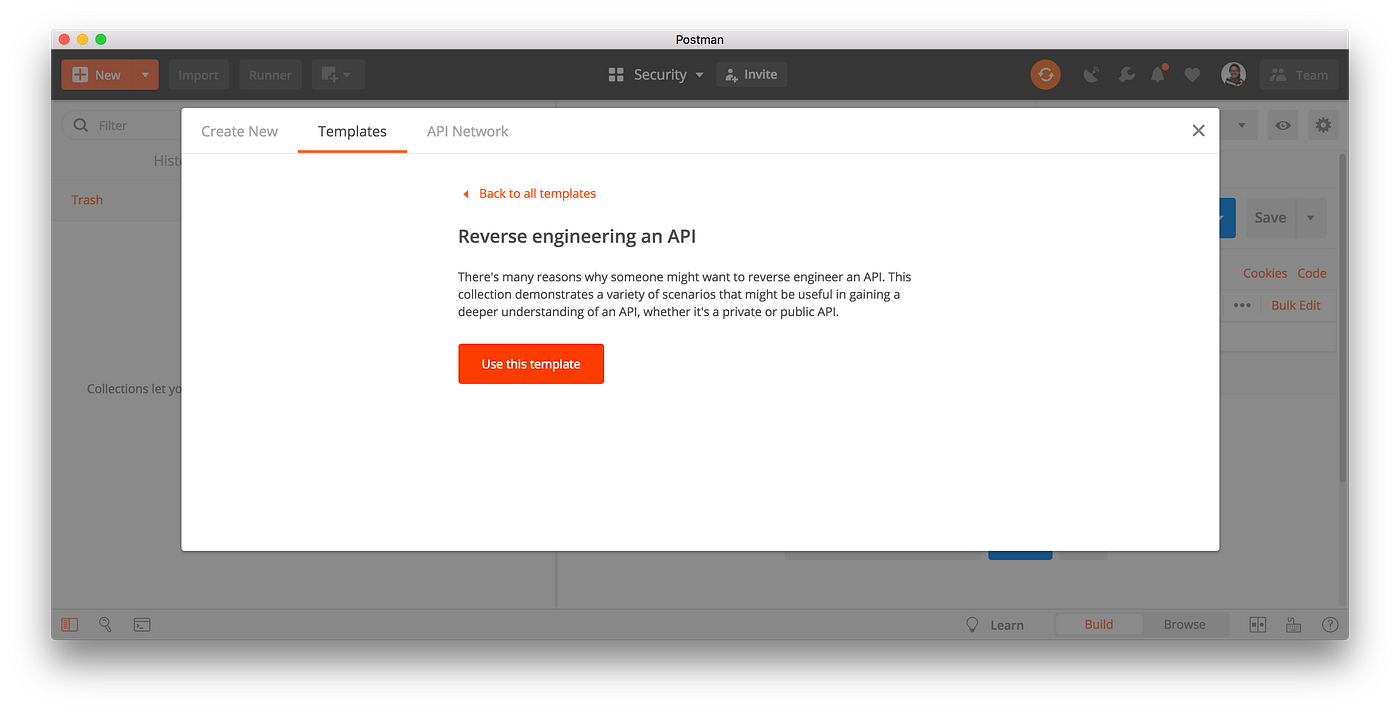Switch to Browse mode
1400x713 pixels.
[1184, 624]
